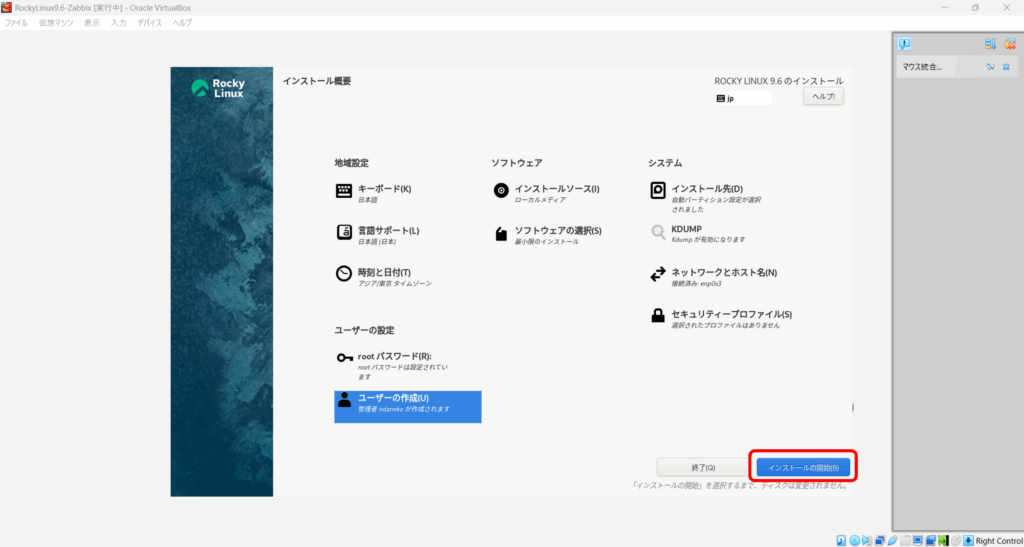Click the clear all notifications icon
The width and height of the screenshot is (1024, 547).
point(1010,44)
